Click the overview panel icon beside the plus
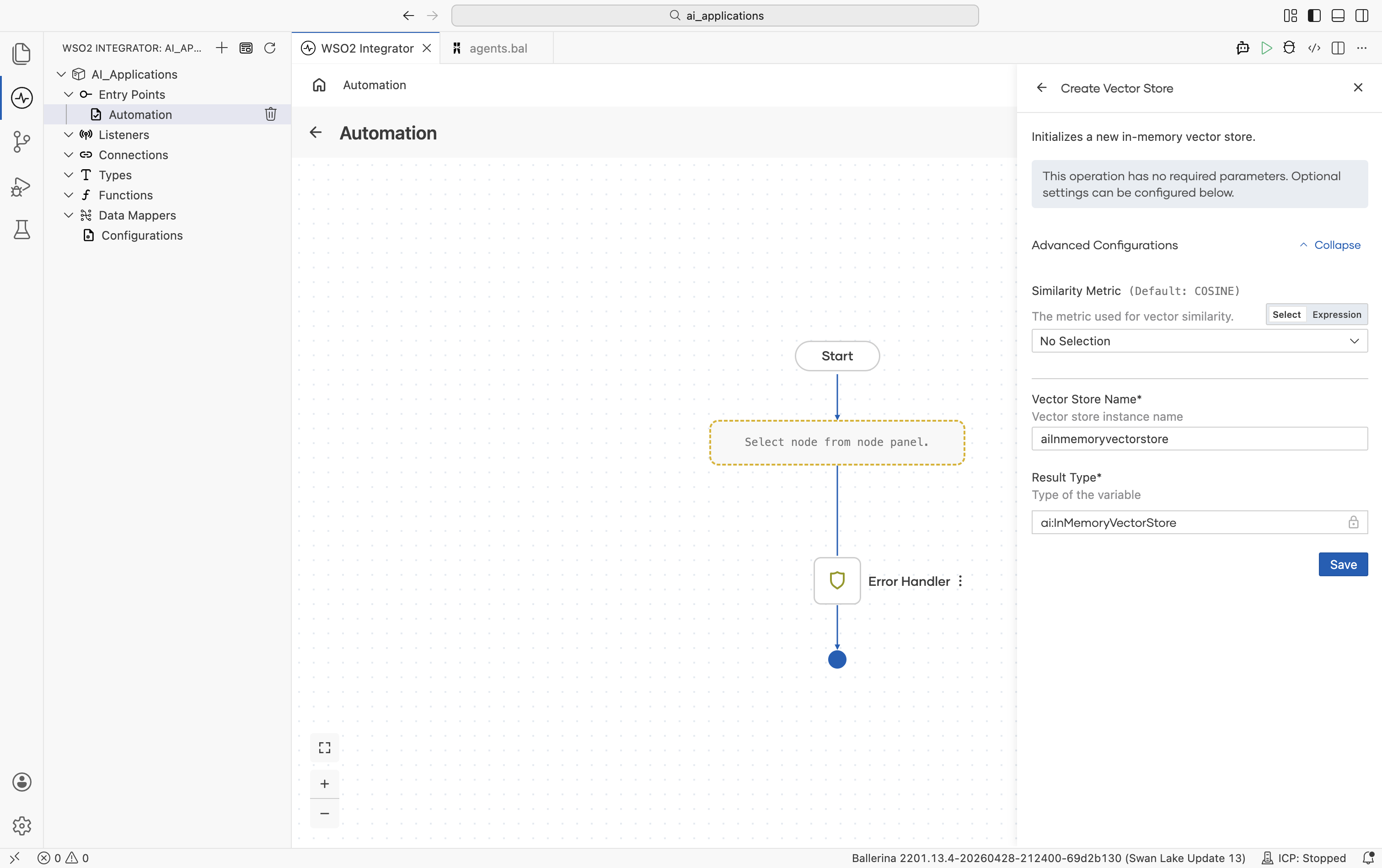The width and height of the screenshot is (1382, 868). coord(246,48)
